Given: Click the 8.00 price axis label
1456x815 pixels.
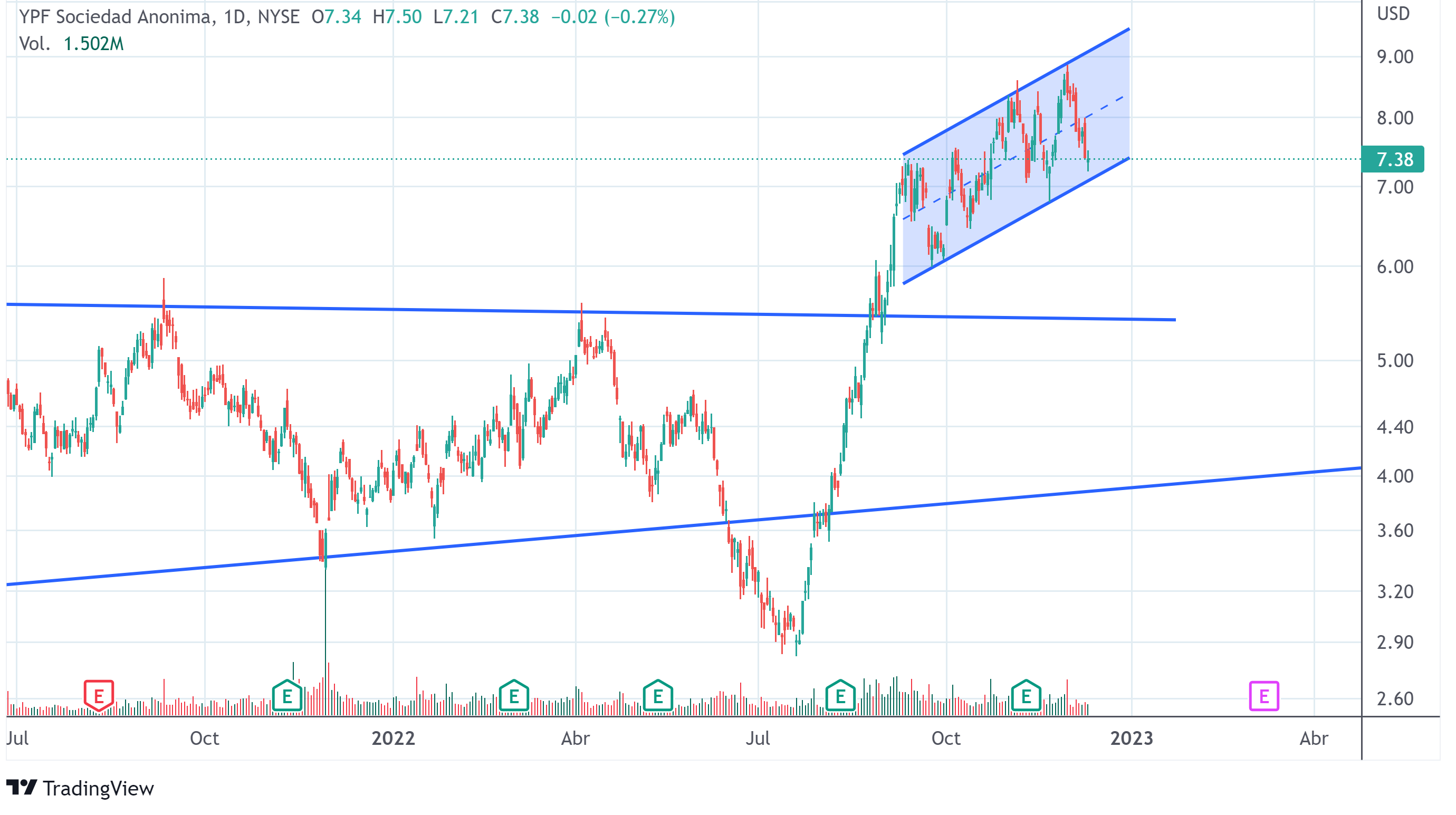Looking at the screenshot, I should point(1395,118).
